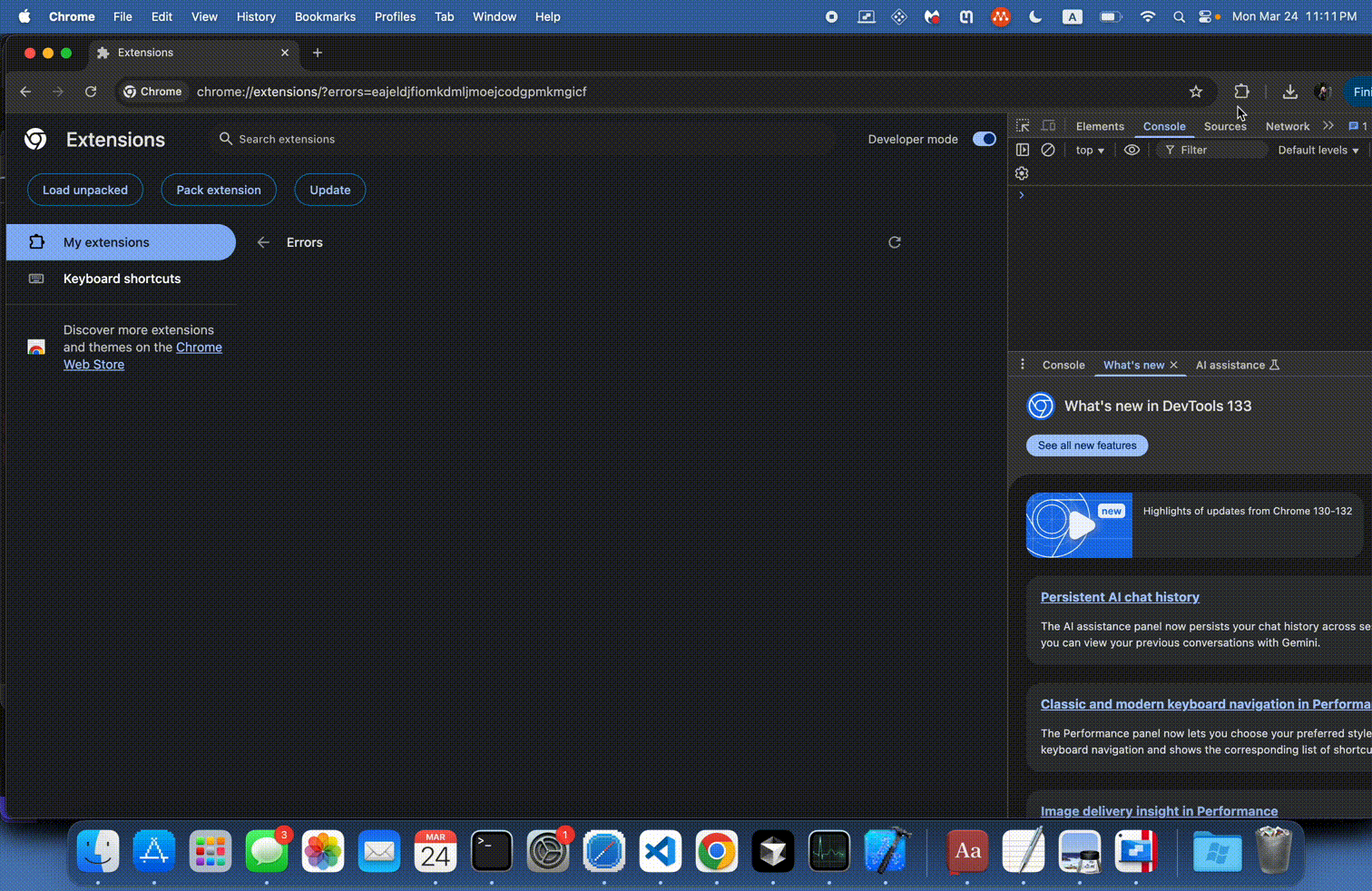Viewport: 1372px width, 891px height.
Task: Click the live expression eye icon
Action: (1132, 150)
